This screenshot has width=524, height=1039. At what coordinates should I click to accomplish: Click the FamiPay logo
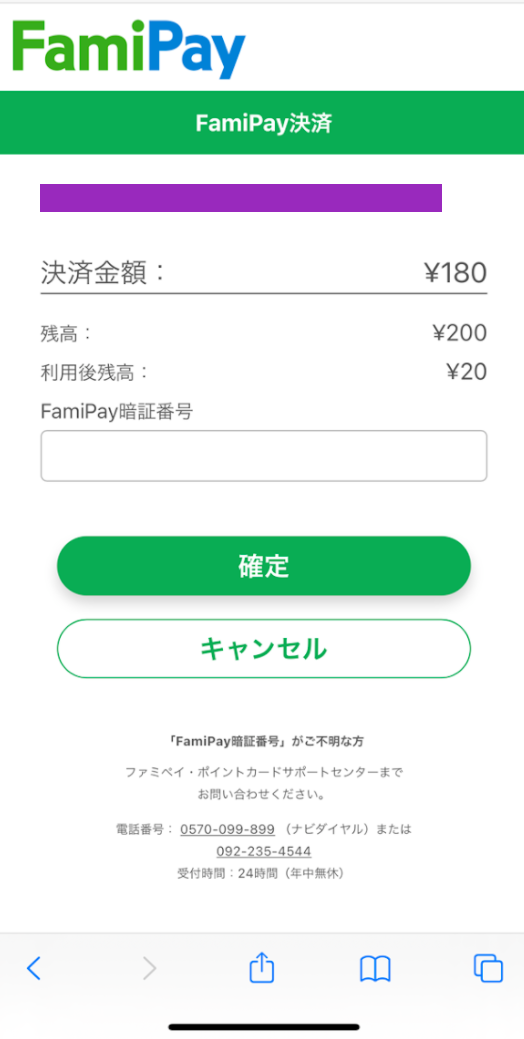pyautogui.click(x=129, y=48)
